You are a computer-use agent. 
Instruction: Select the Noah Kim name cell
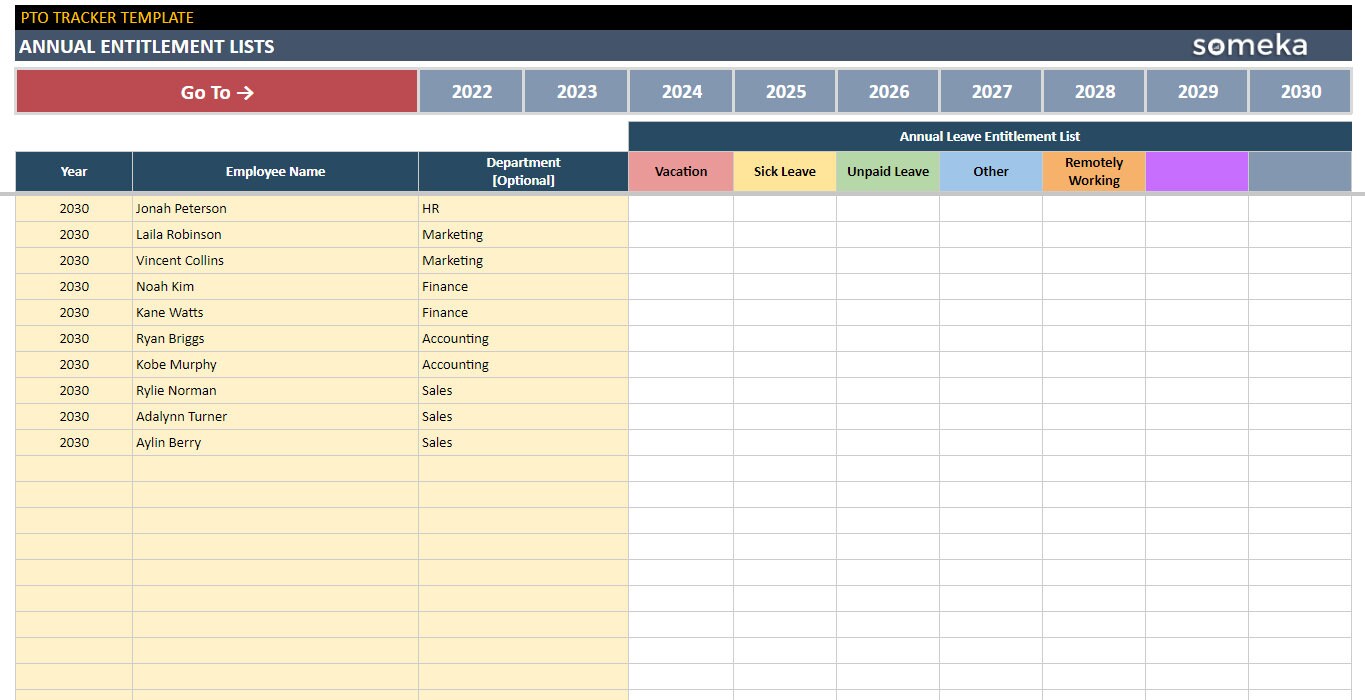275,286
